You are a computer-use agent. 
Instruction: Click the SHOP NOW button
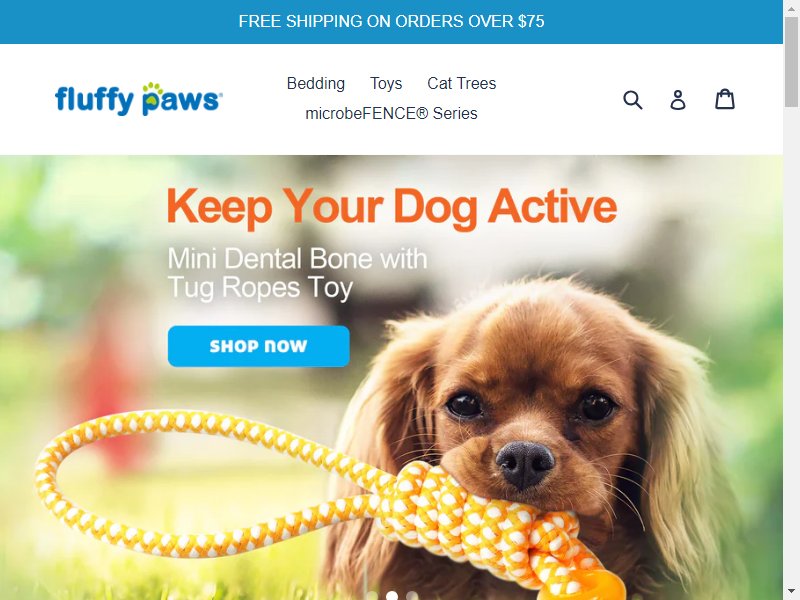click(259, 346)
